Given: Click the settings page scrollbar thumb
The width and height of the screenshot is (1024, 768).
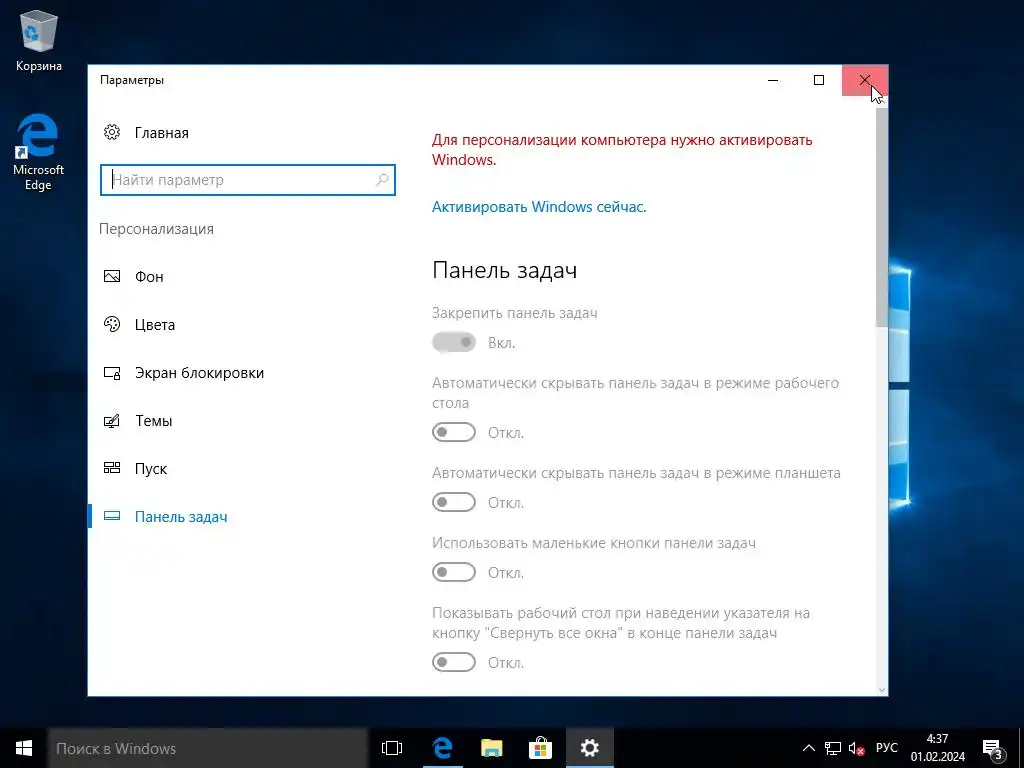Looking at the screenshot, I should tap(882, 217).
